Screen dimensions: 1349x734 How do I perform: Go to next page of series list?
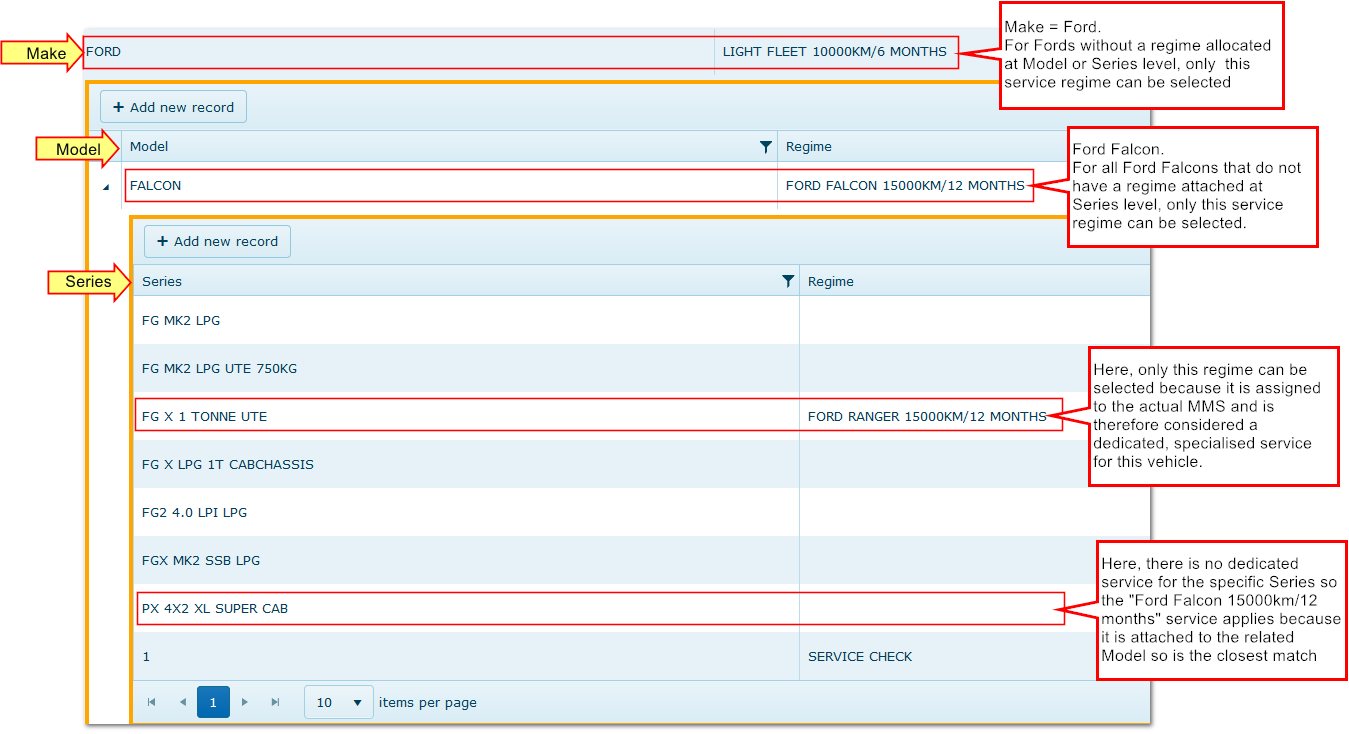click(x=244, y=702)
